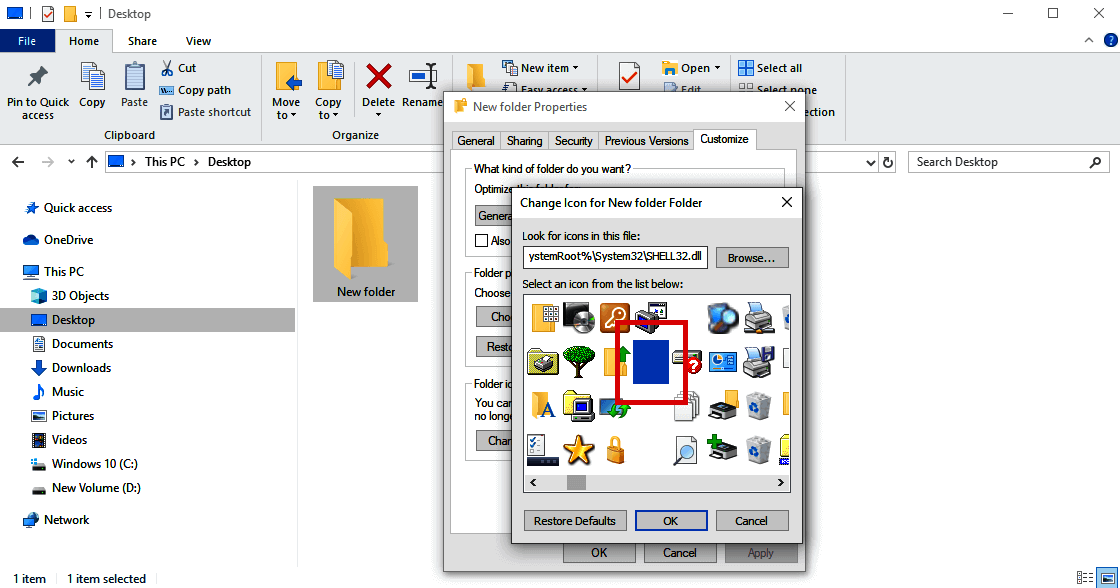Click the Browse button to choose an icon file
Screen dimensions: 1120x588
point(752,257)
